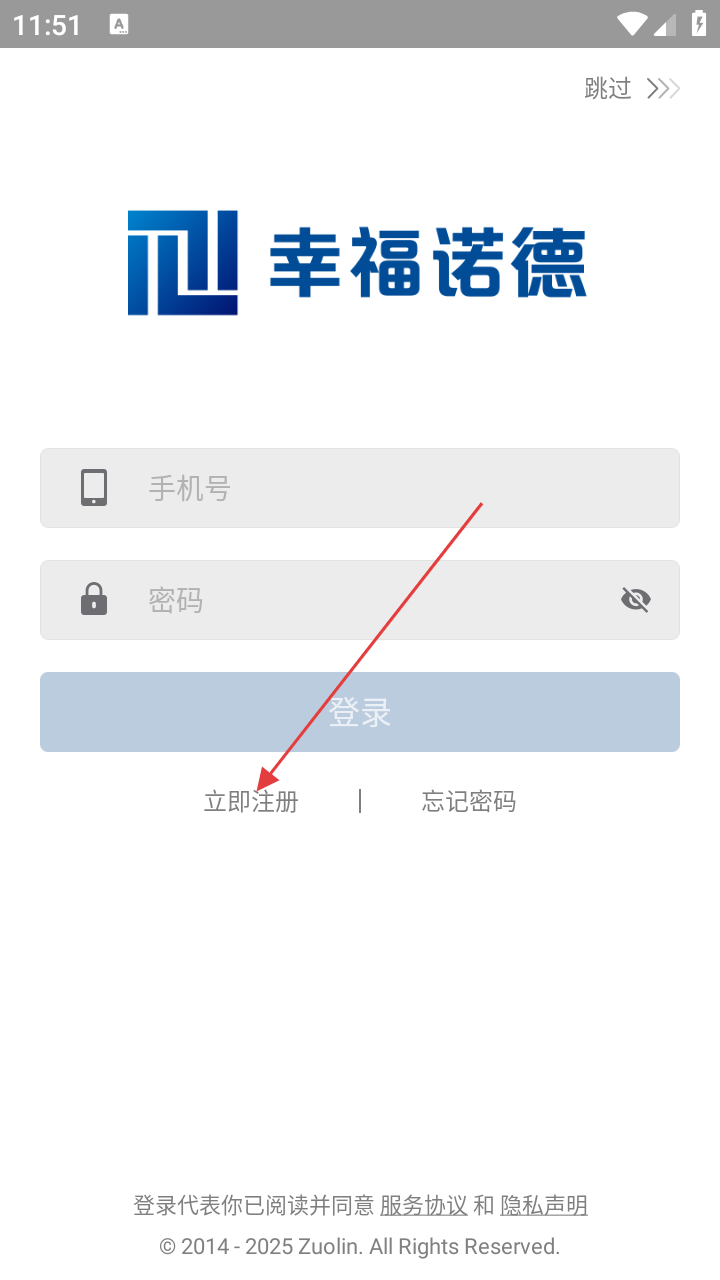Tap the Wi-Fi icon in status bar

632,24
